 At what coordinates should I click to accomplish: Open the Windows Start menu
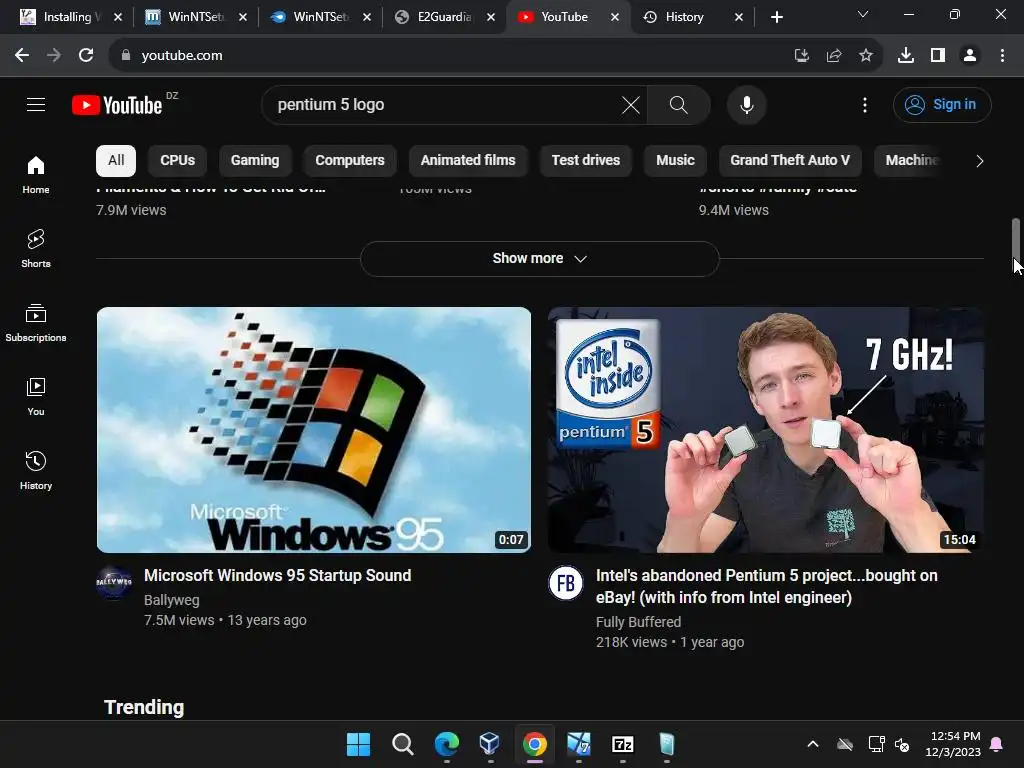[x=358, y=744]
